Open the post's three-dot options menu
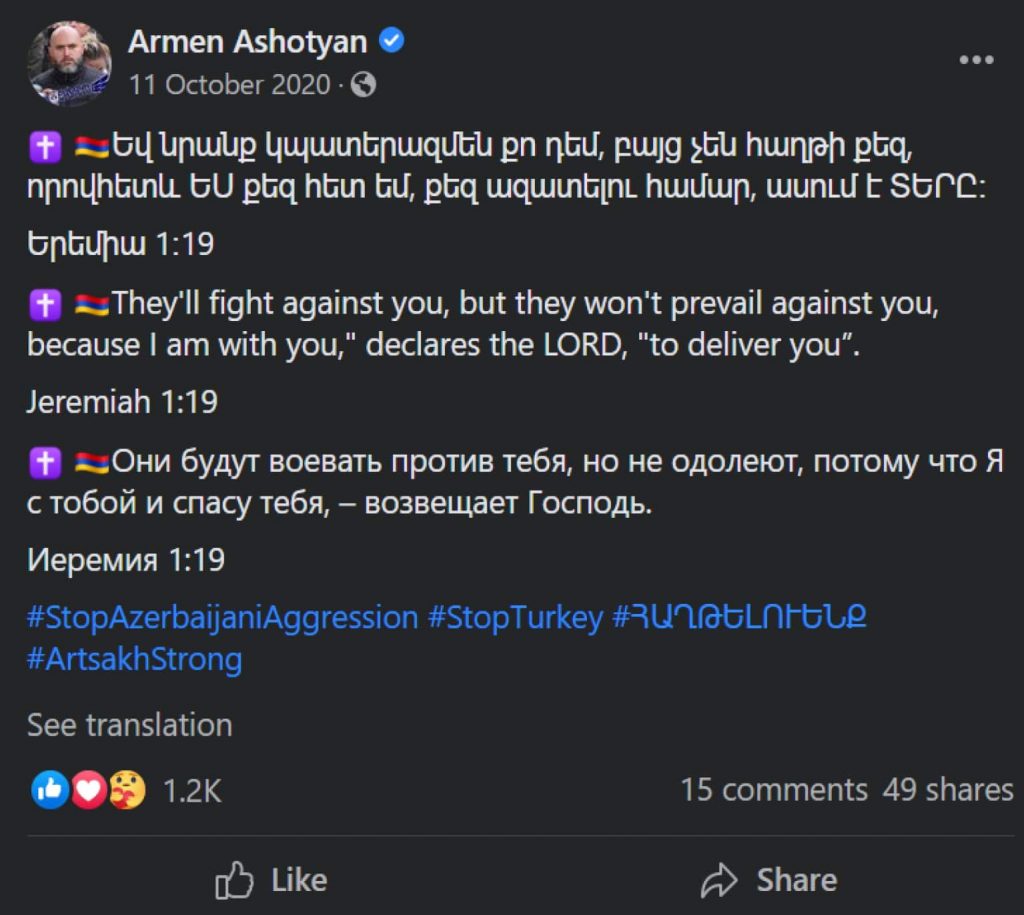 [x=975, y=60]
